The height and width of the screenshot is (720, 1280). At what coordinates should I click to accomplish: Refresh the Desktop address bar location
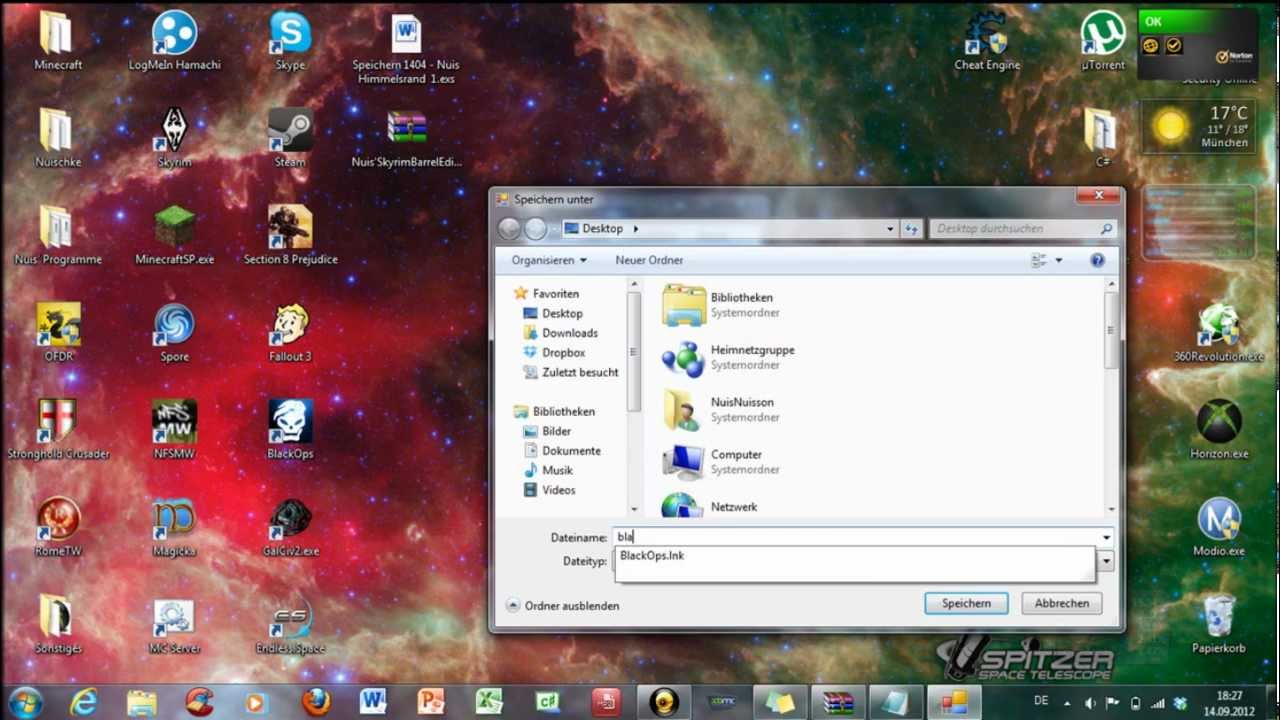coord(911,229)
